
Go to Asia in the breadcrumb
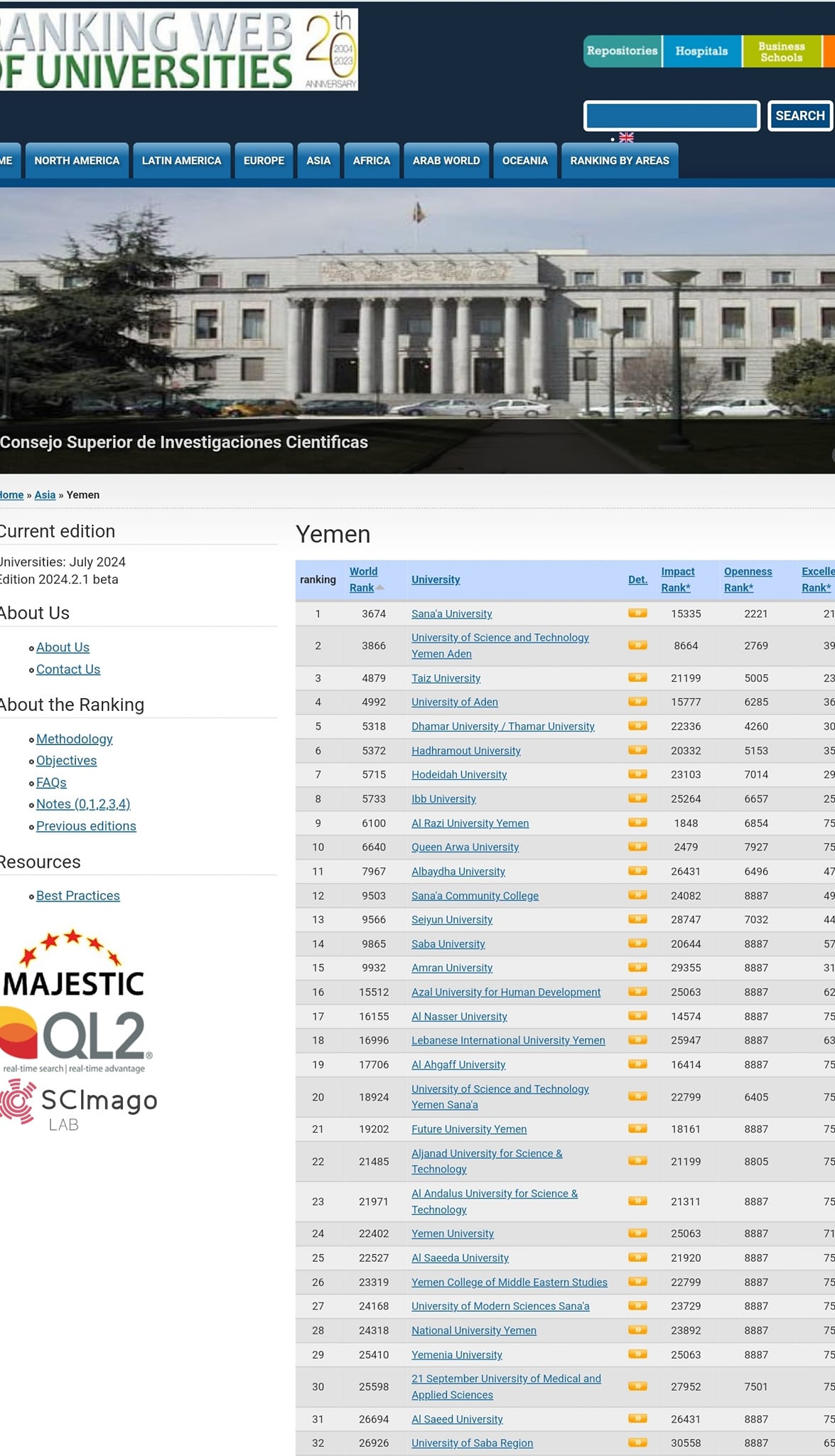coord(45,495)
